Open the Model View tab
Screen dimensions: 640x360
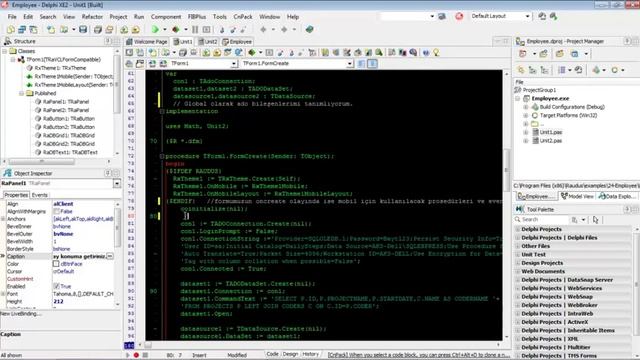pyautogui.click(x=577, y=196)
